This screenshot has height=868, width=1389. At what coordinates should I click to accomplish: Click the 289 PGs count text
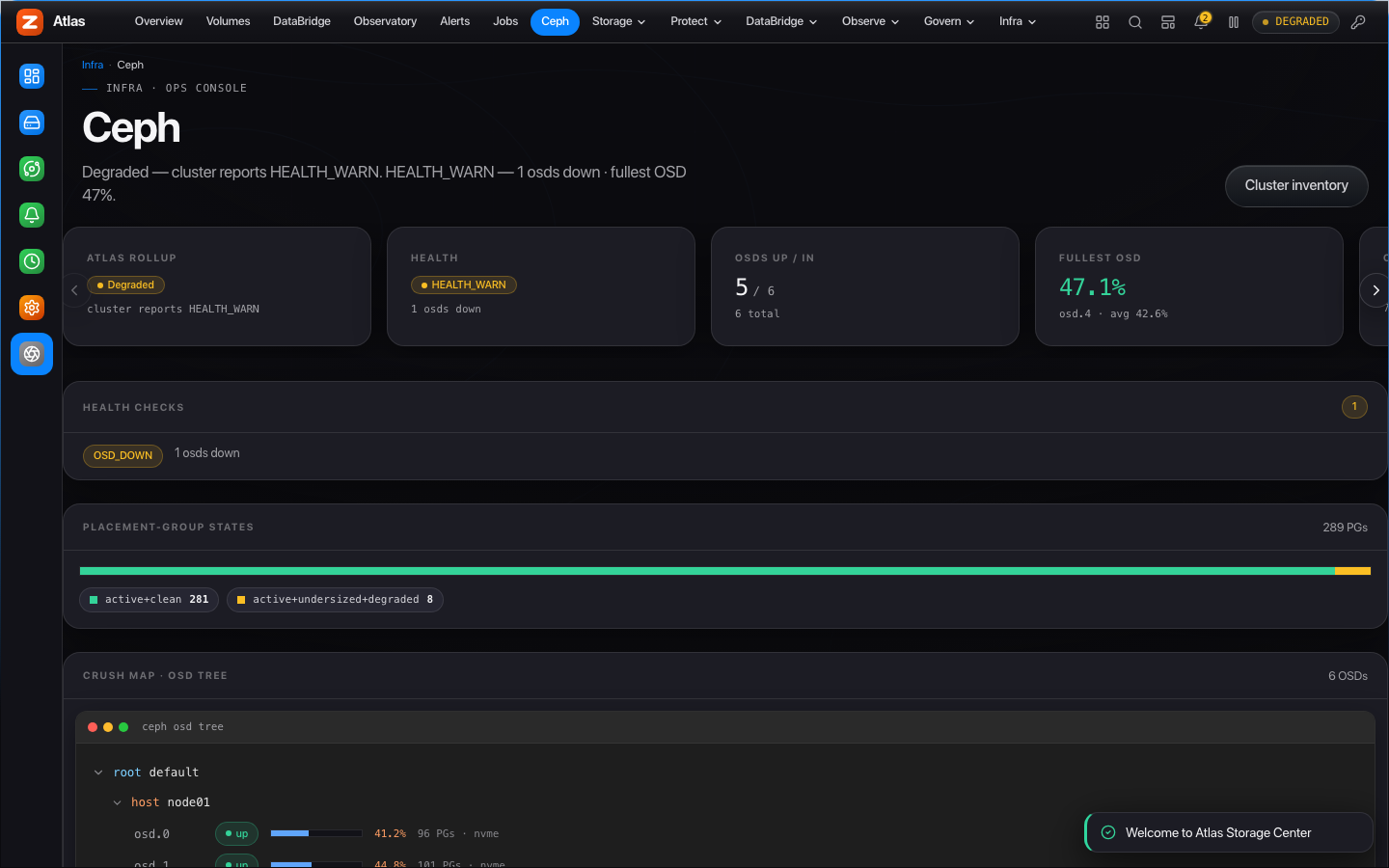point(1345,528)
